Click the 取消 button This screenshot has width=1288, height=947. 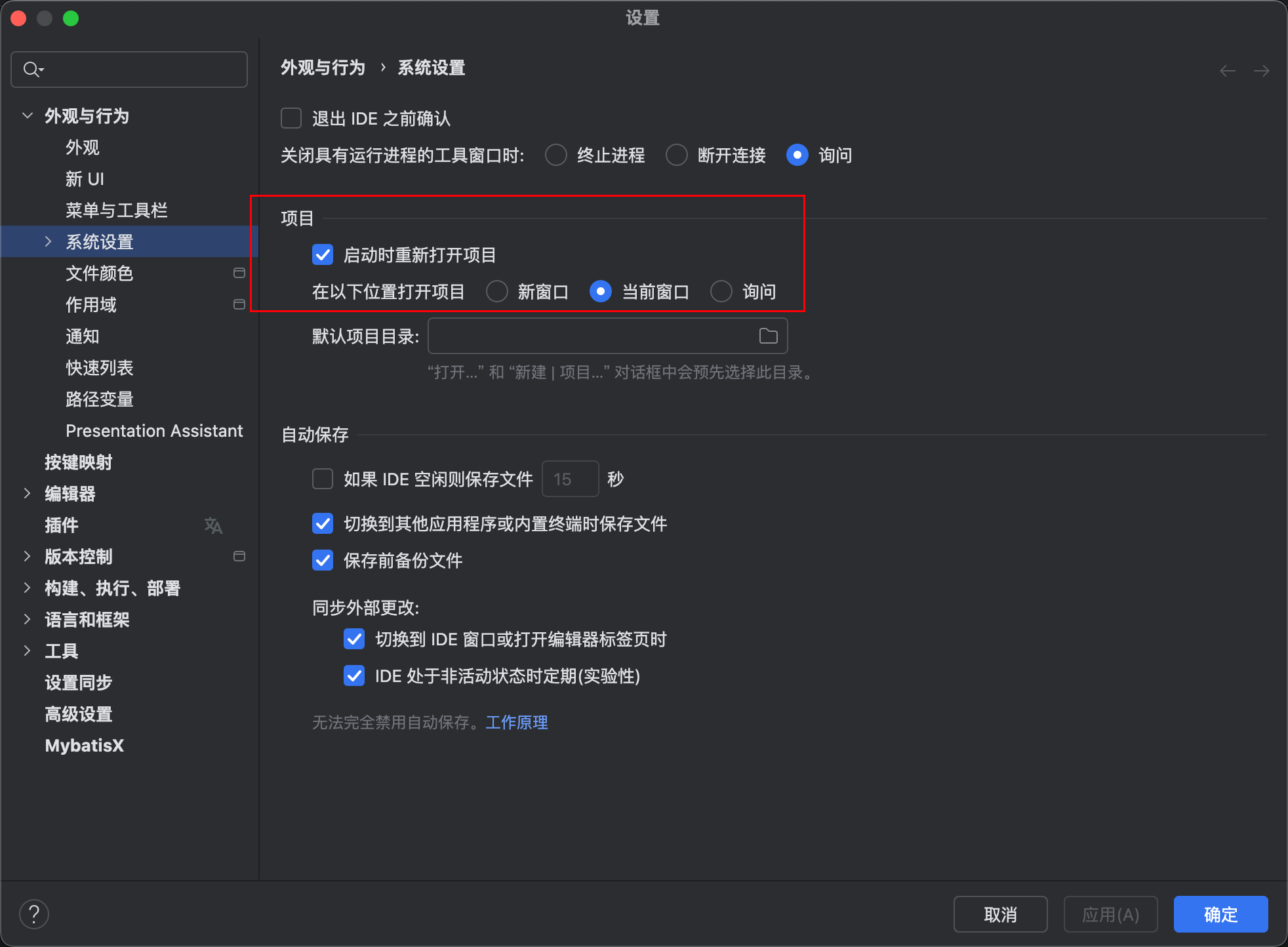click(1000, 914)
